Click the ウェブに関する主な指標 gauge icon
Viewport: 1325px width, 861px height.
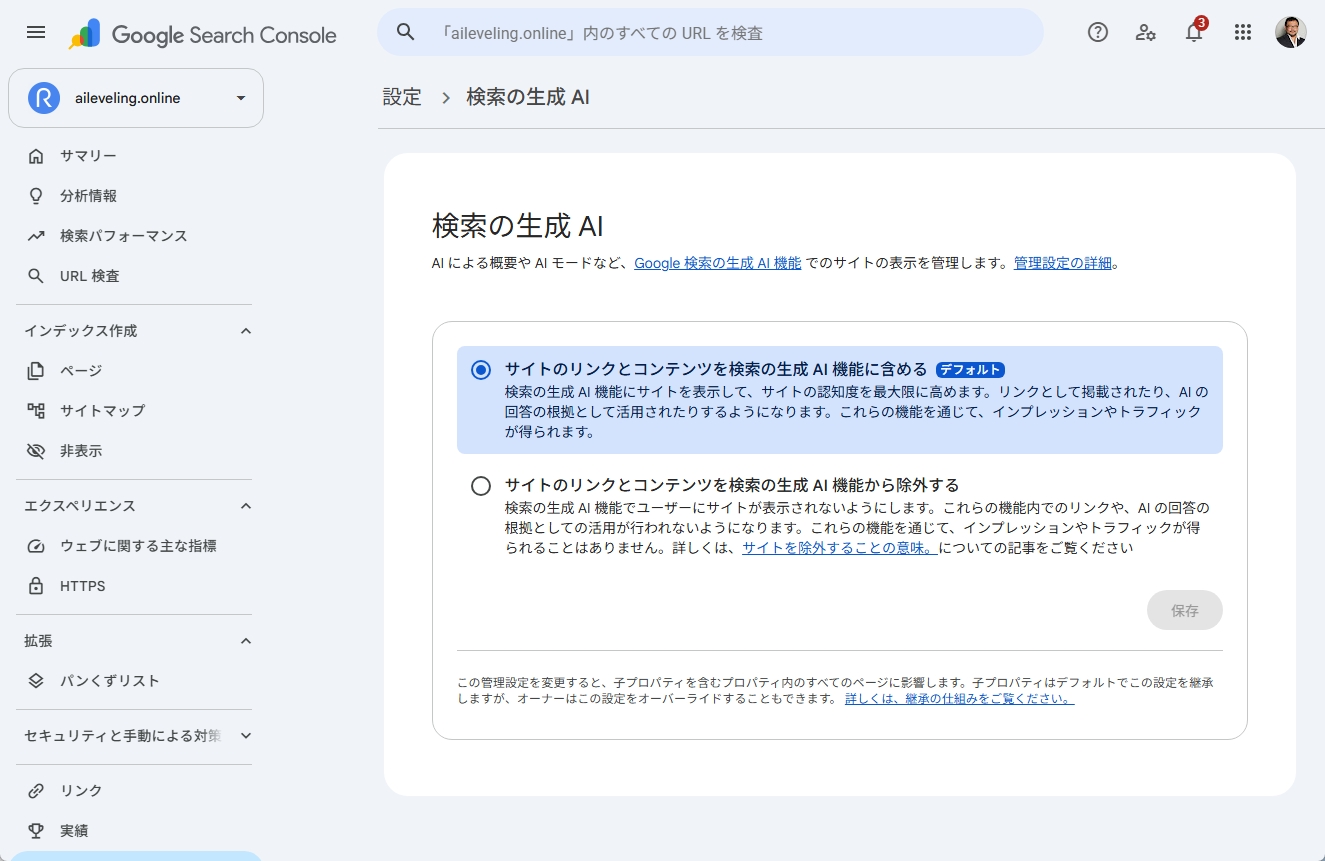coord(36,546)
